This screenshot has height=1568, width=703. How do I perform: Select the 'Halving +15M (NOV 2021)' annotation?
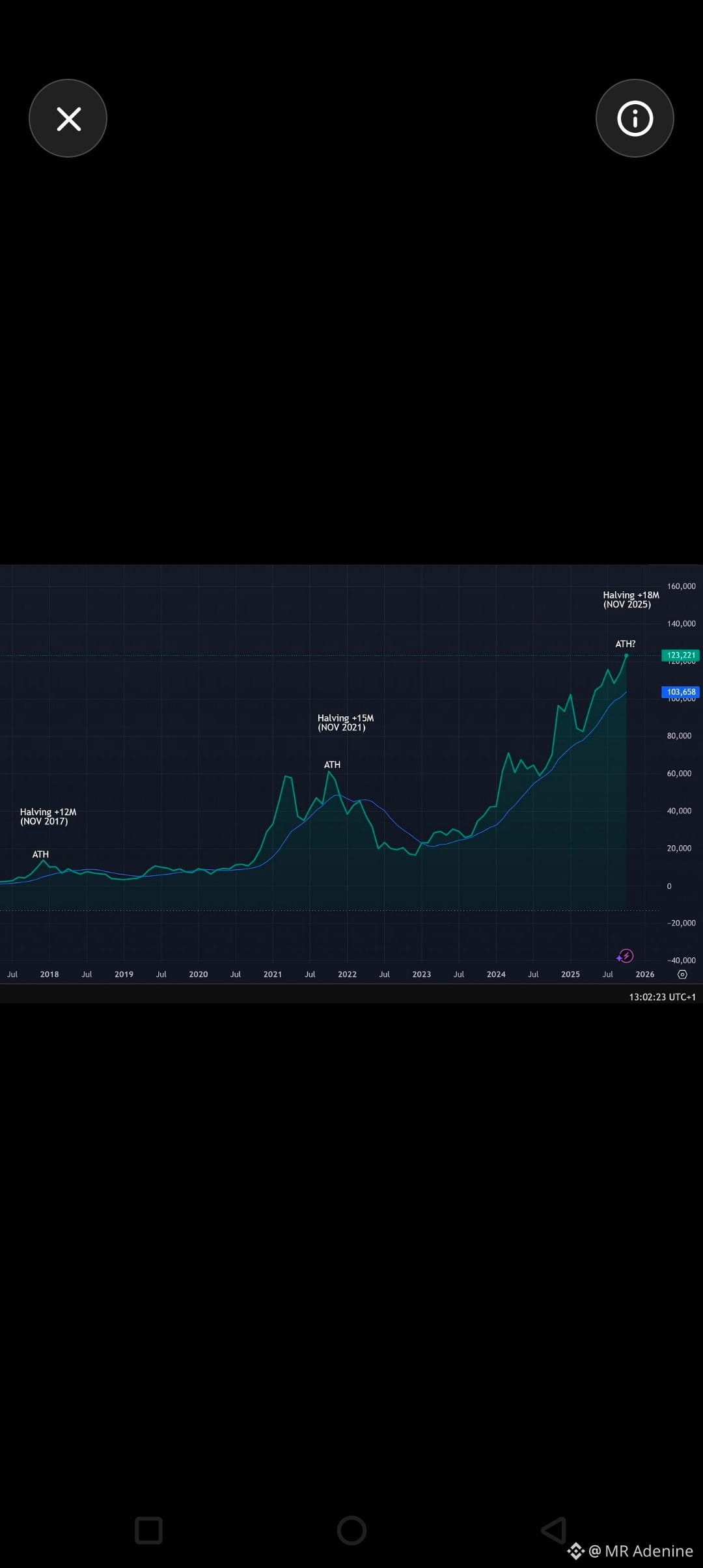[346, 723]
